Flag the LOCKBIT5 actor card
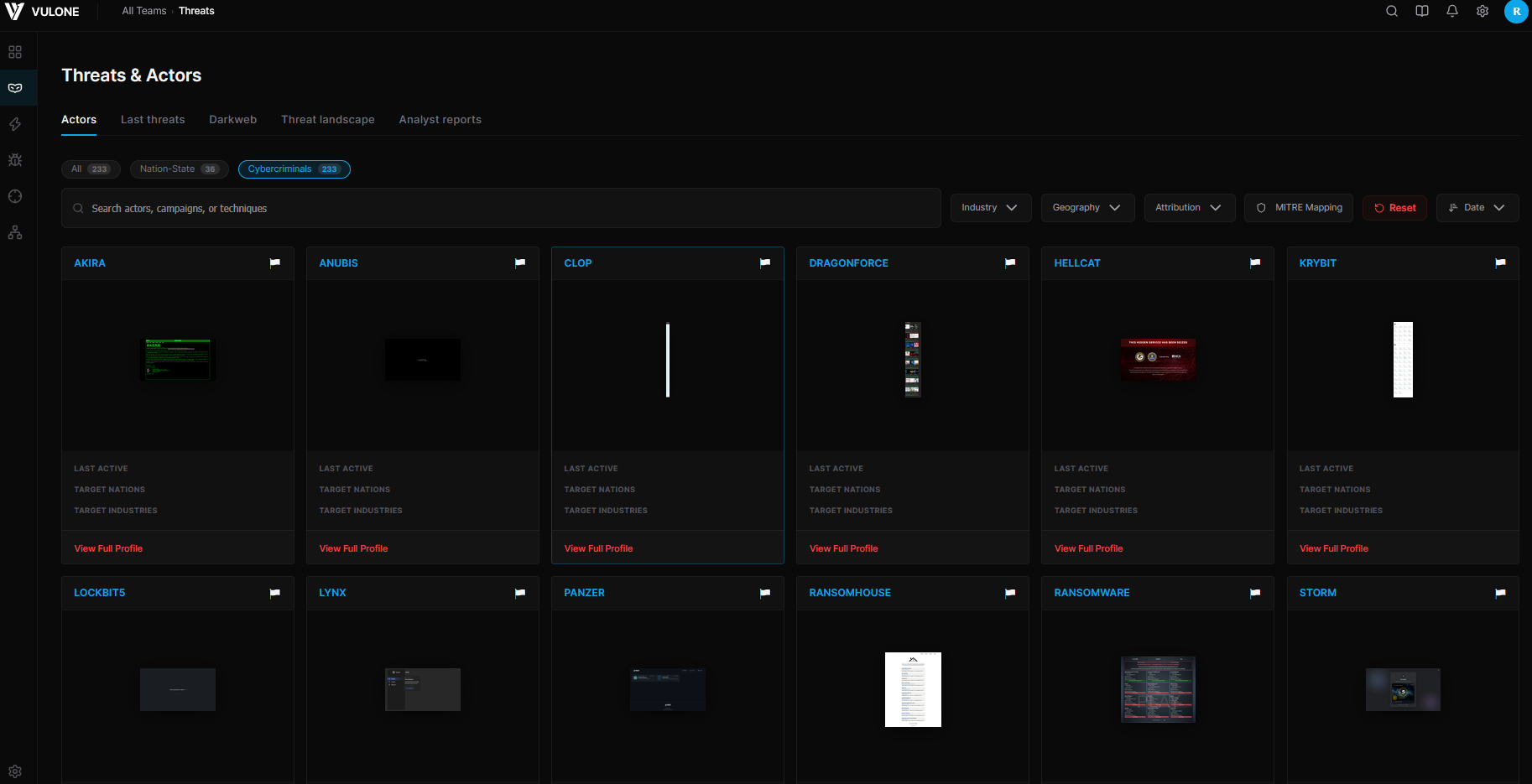 pyautogui.click(x=274, y=593)
